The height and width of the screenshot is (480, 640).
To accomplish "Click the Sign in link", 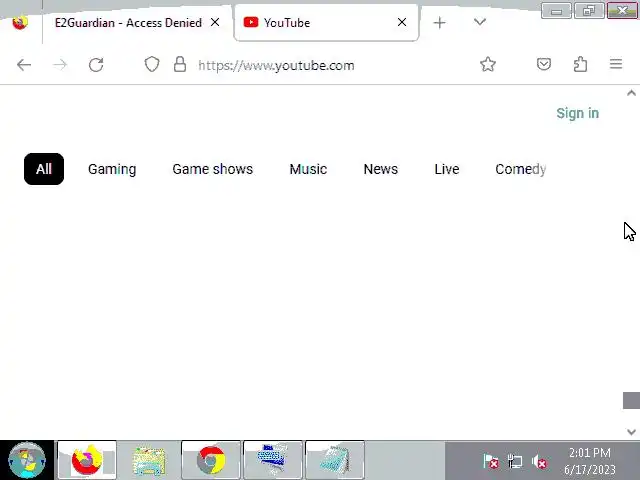I will pyautogui.click(x=578, y=113).
